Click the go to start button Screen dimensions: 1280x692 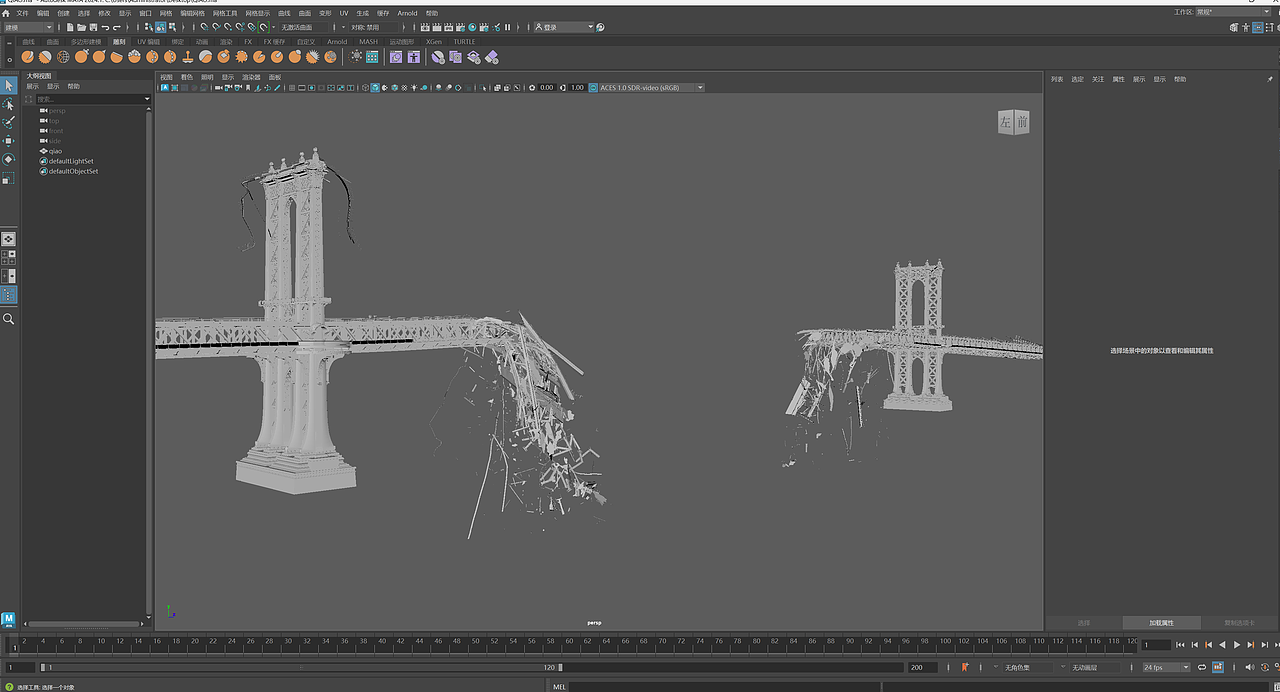pos(1180,645)
